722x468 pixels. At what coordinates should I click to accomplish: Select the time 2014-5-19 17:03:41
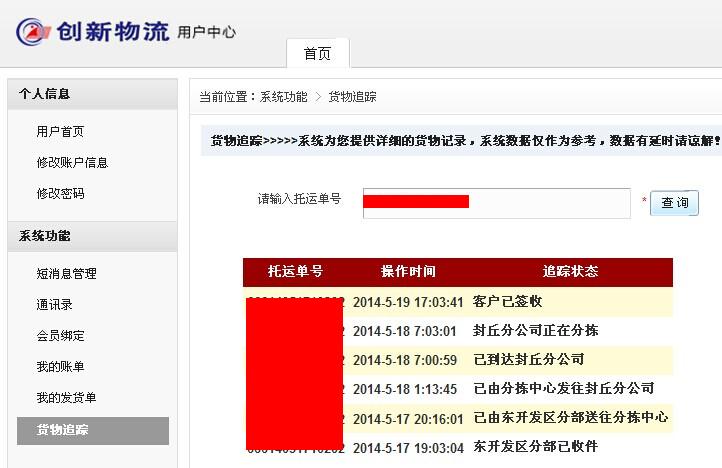coord(408,302)
